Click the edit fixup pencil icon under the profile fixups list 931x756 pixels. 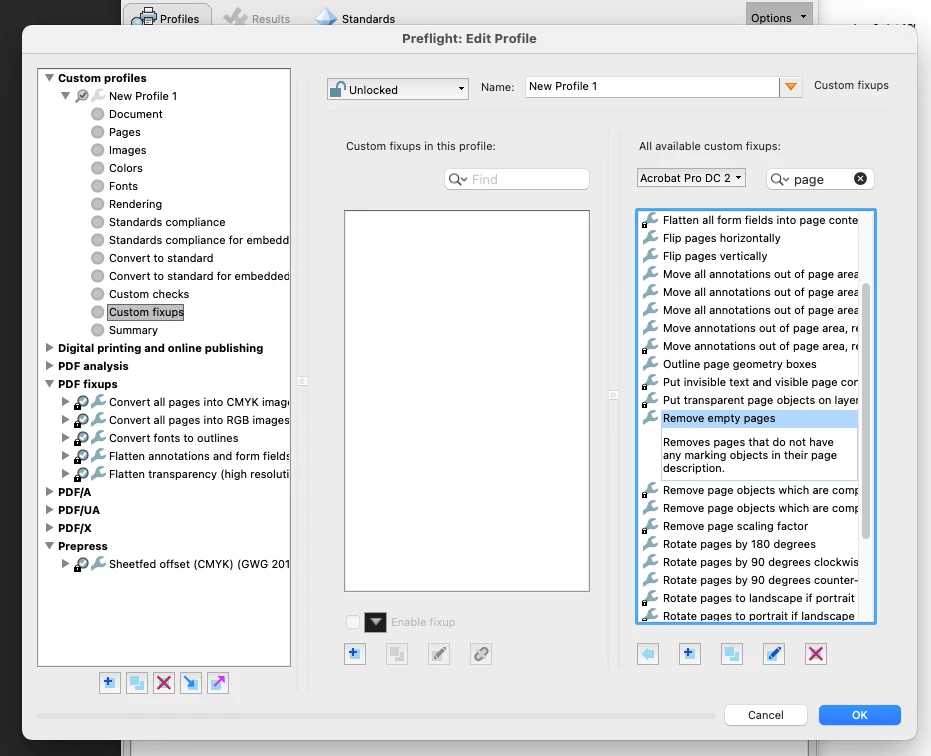439,654
